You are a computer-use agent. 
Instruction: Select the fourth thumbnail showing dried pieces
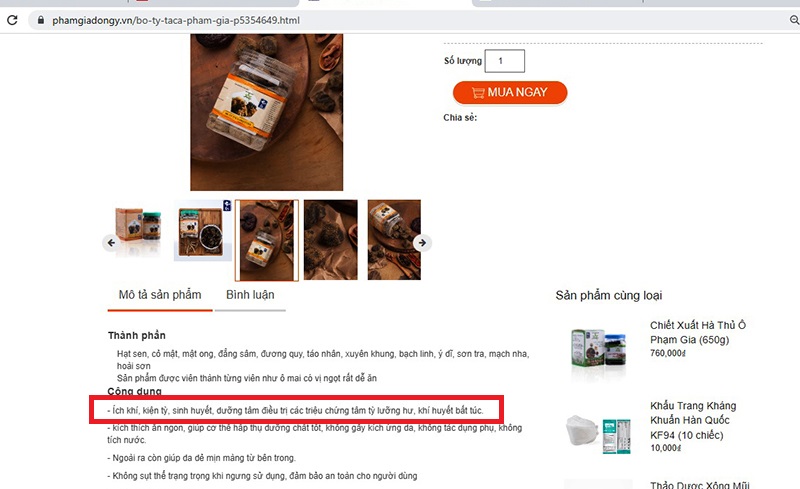click(331, 240)
